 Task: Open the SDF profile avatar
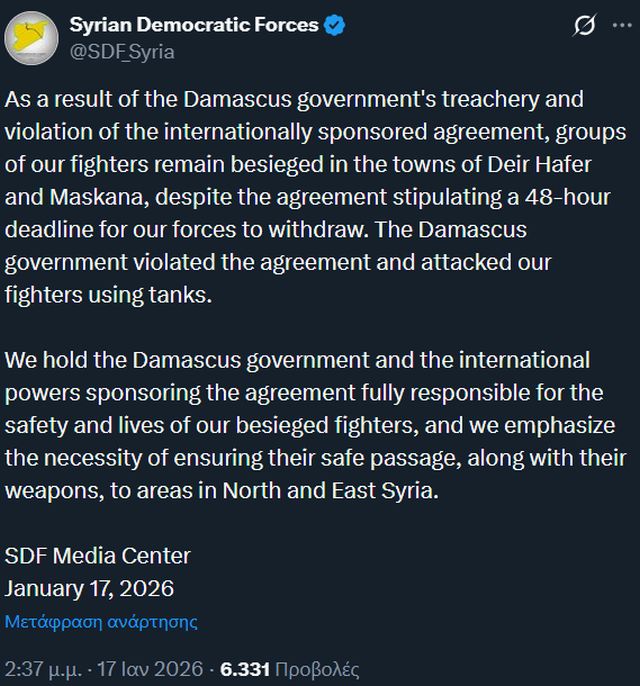tap(31, 39)
